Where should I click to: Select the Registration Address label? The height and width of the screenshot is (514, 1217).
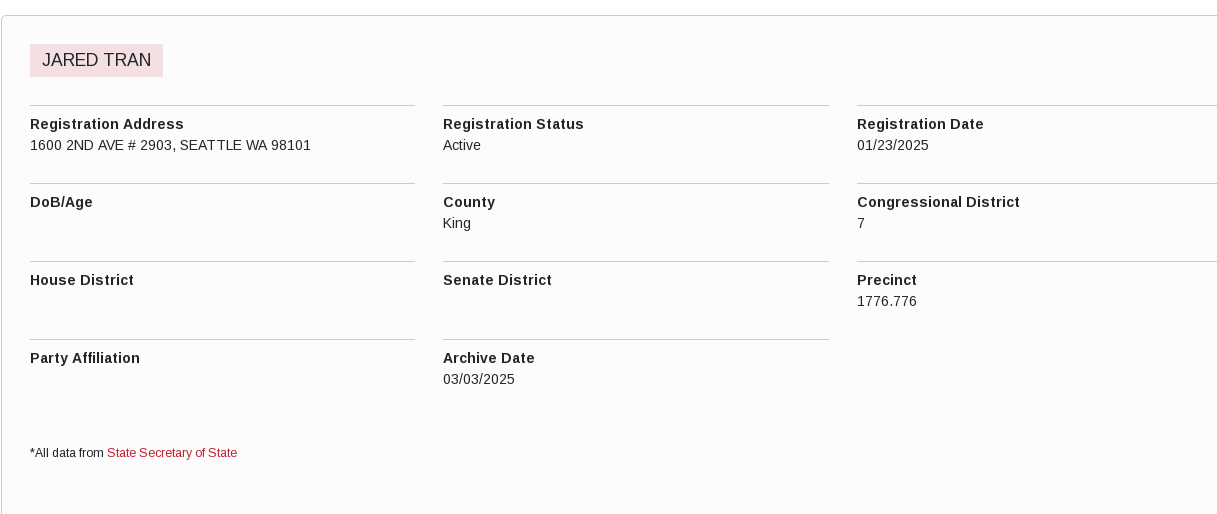tap(107, 124)
